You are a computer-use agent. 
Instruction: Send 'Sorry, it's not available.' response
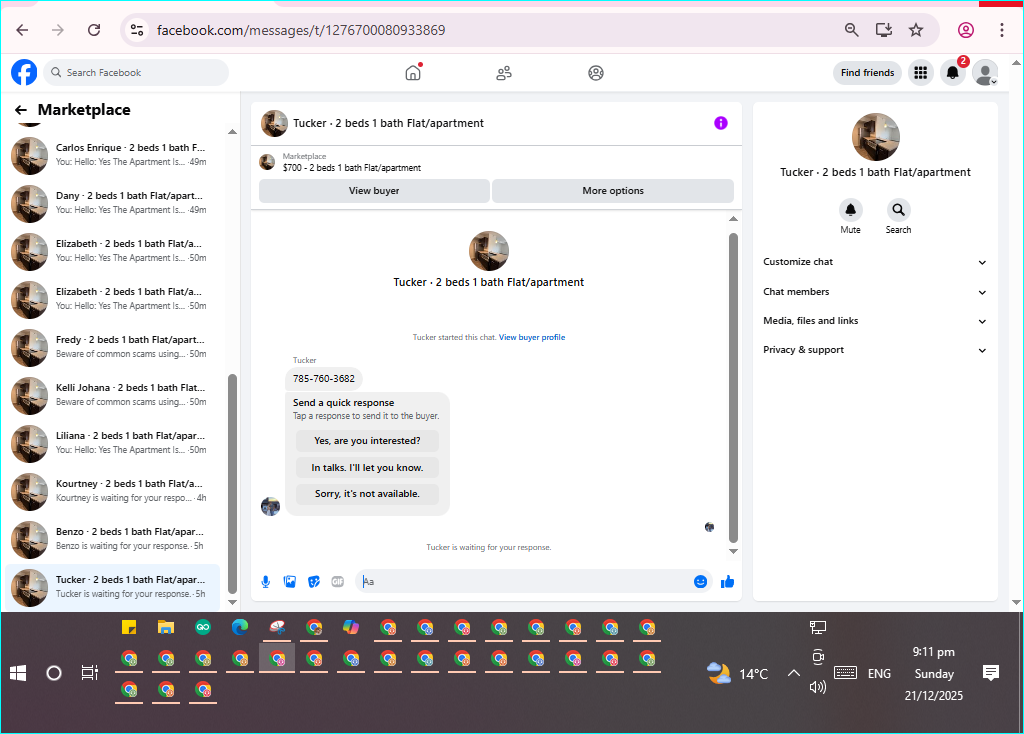367,494
